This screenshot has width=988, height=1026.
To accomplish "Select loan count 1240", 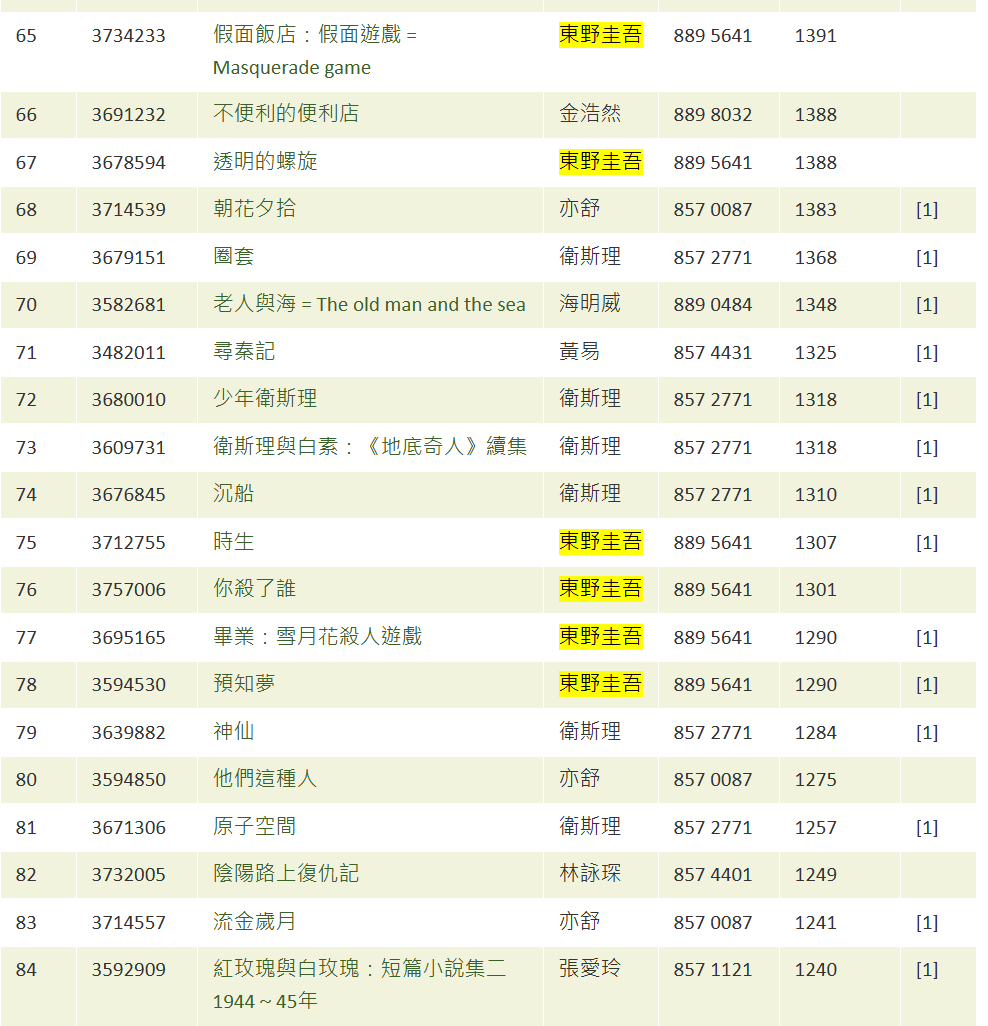I will [815, 969].
